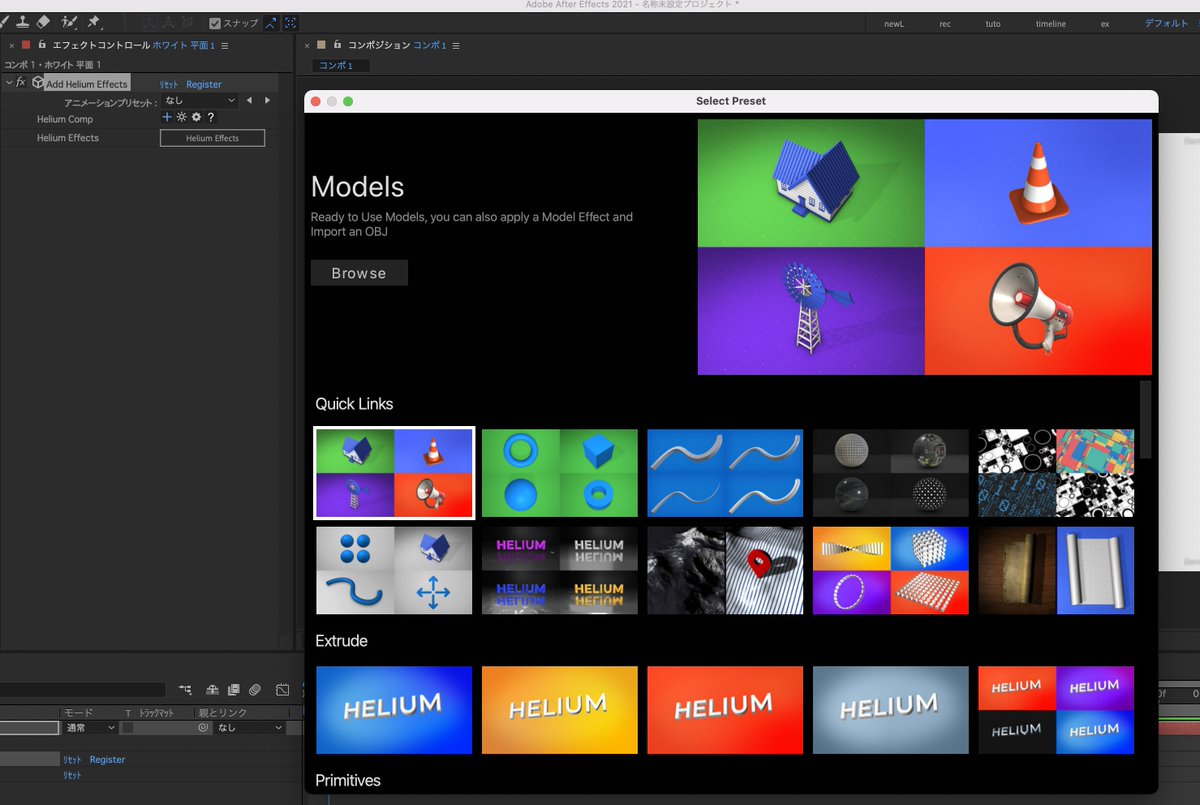Switch to the tuto workspace

pyautogui.click(x=993, y=23)
